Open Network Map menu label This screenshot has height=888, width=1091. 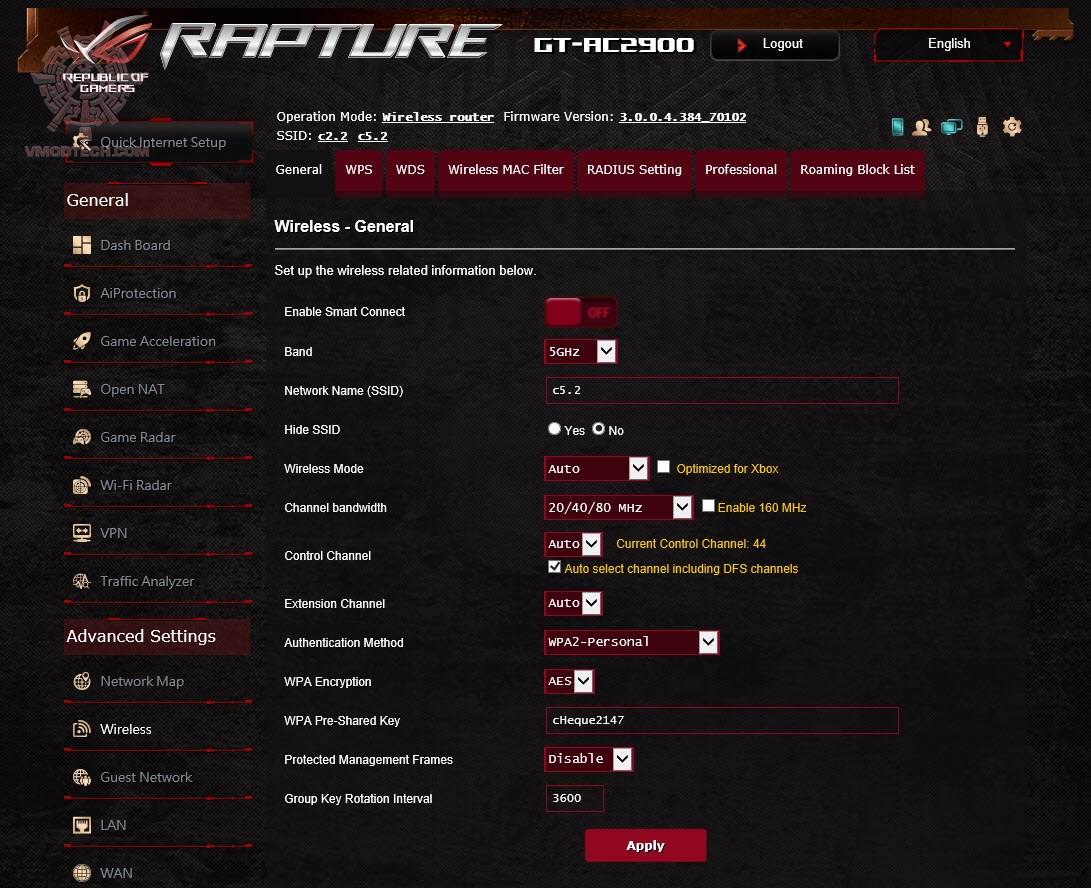[x=142, y=681]
